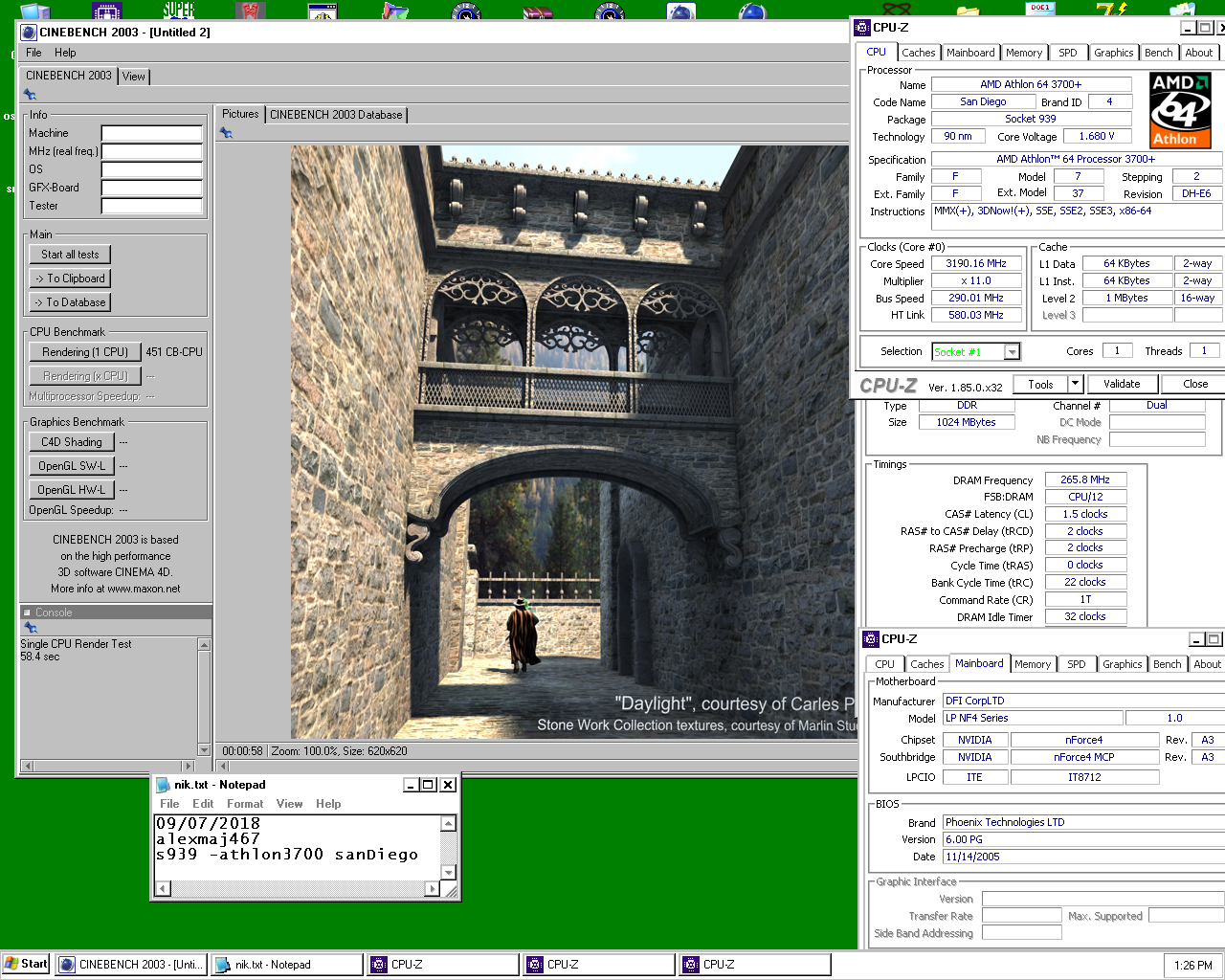
Task: Click the Console scrollbar up arrow
Action: point(204,645)
